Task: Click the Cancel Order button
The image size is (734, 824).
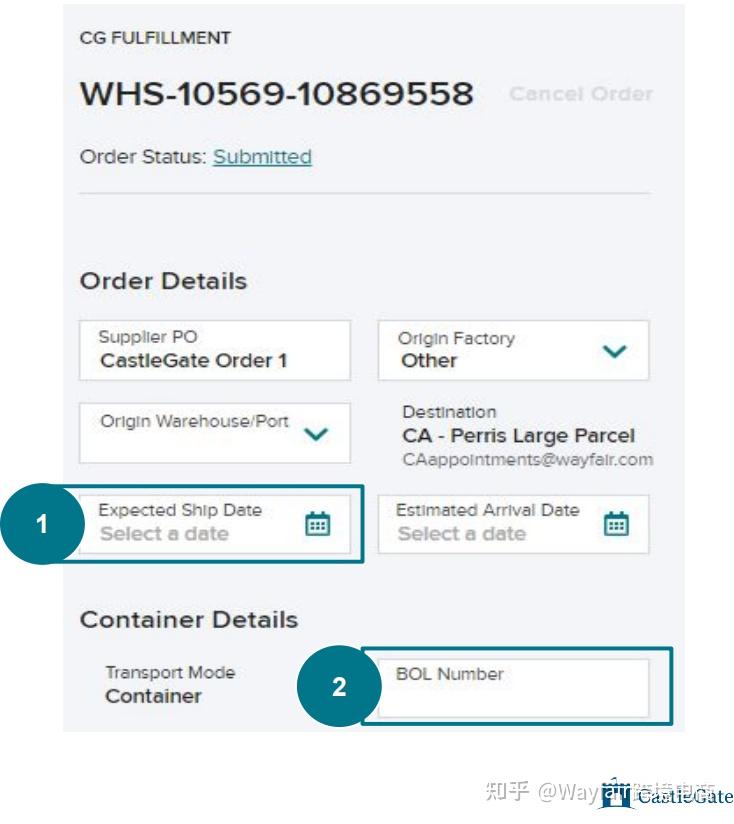Action: point(580,94)
